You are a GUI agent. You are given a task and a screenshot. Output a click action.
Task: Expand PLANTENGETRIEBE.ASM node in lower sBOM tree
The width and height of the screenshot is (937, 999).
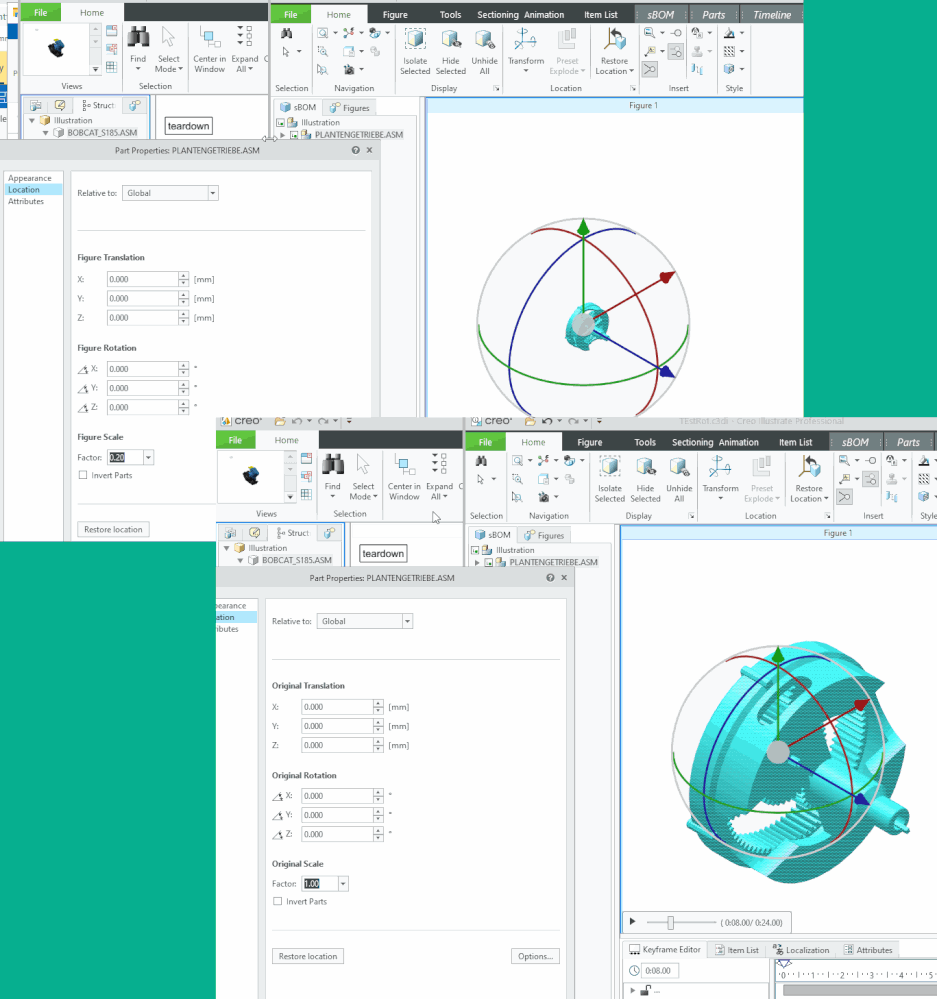click(477, 563)
